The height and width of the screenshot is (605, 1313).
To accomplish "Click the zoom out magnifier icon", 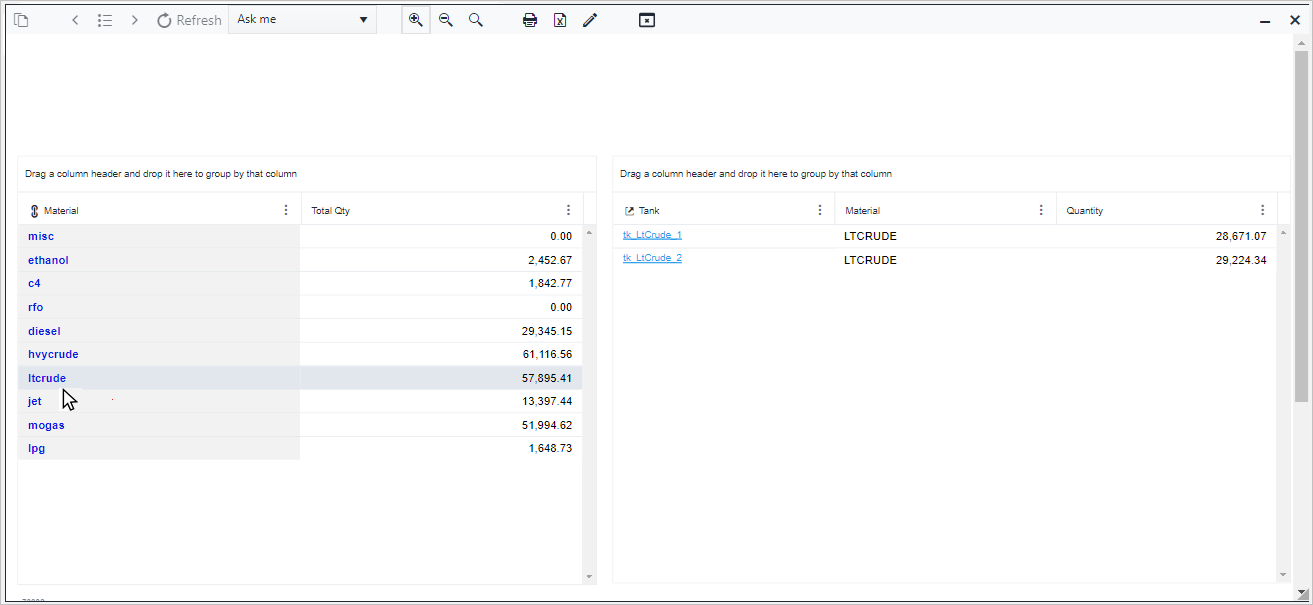I will point(446,20).
